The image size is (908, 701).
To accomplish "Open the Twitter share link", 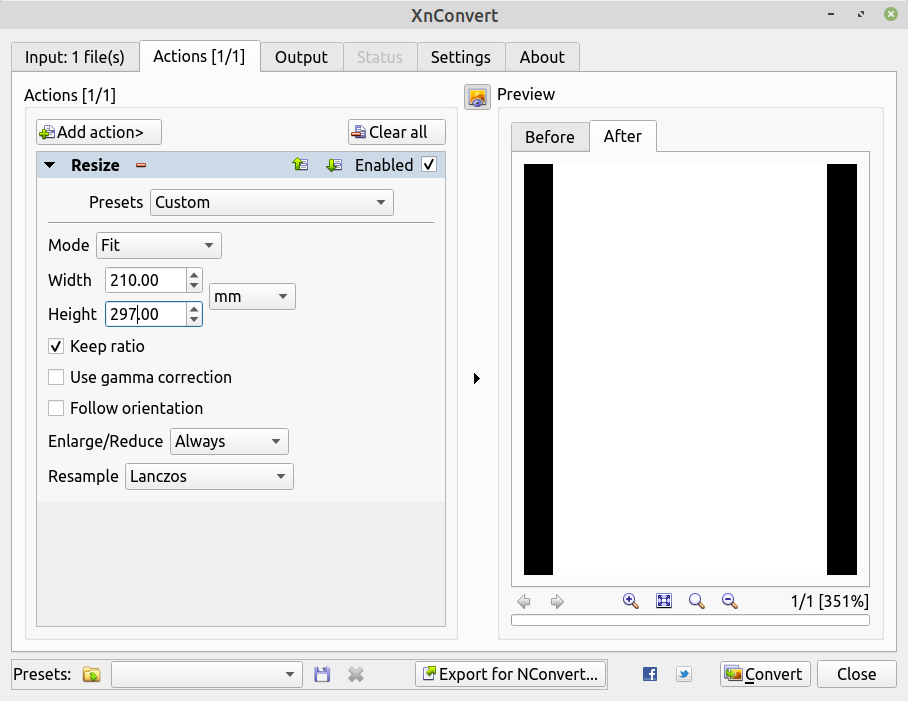I will [684, 674].
